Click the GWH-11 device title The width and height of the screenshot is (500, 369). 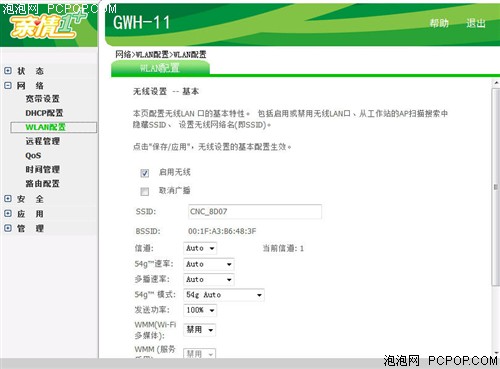tap(142, 23)
